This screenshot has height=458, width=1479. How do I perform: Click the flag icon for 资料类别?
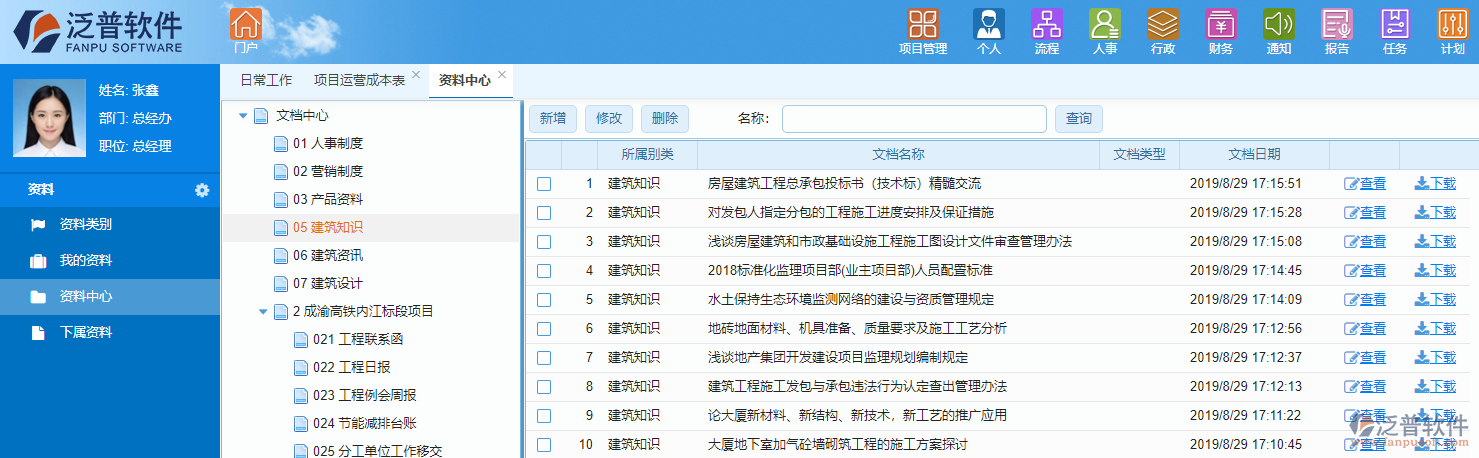[x=38, y=225]
